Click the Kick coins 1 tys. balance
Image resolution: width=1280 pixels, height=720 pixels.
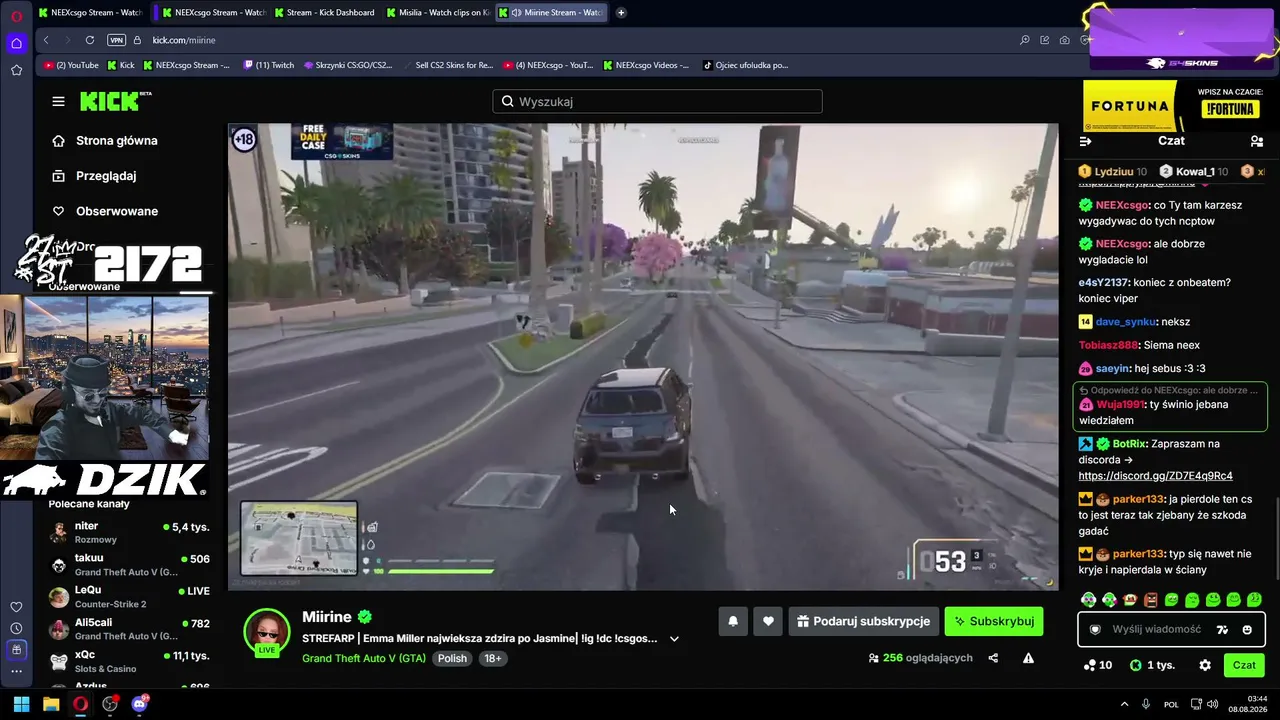tap(1152, 665)
